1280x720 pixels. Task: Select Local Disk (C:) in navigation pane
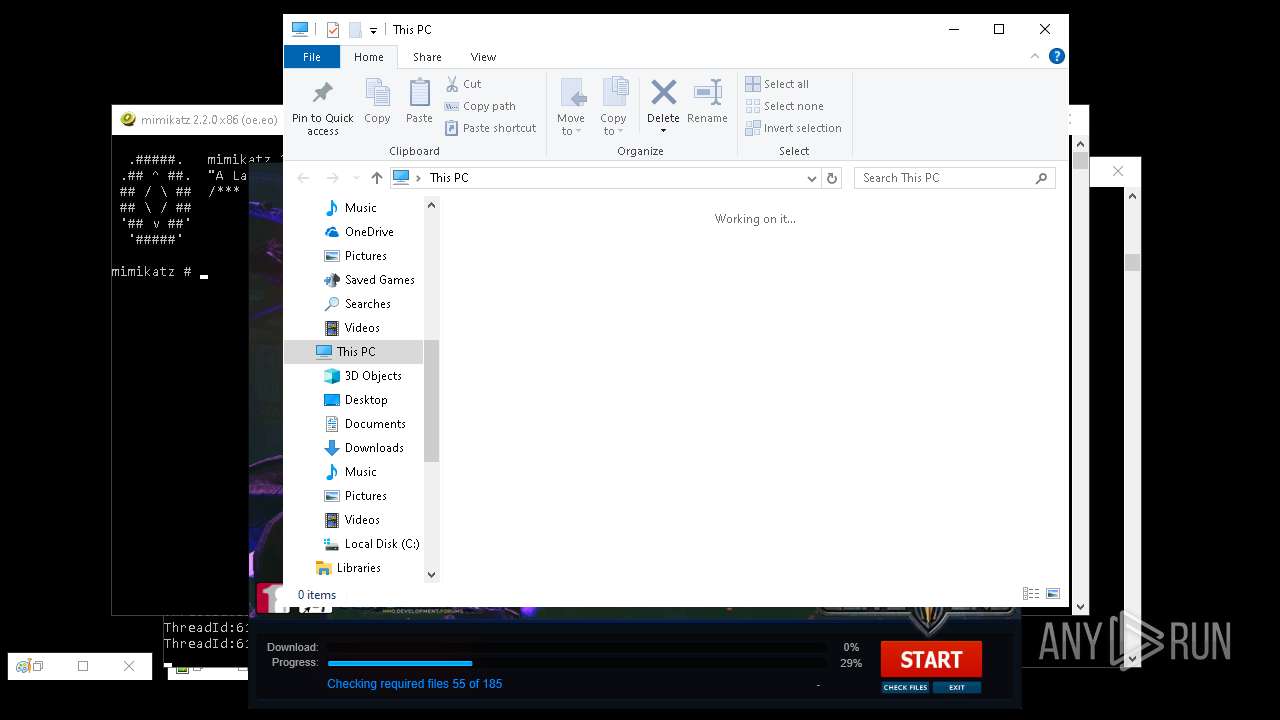pyautogui.click(x=371, y=544)
